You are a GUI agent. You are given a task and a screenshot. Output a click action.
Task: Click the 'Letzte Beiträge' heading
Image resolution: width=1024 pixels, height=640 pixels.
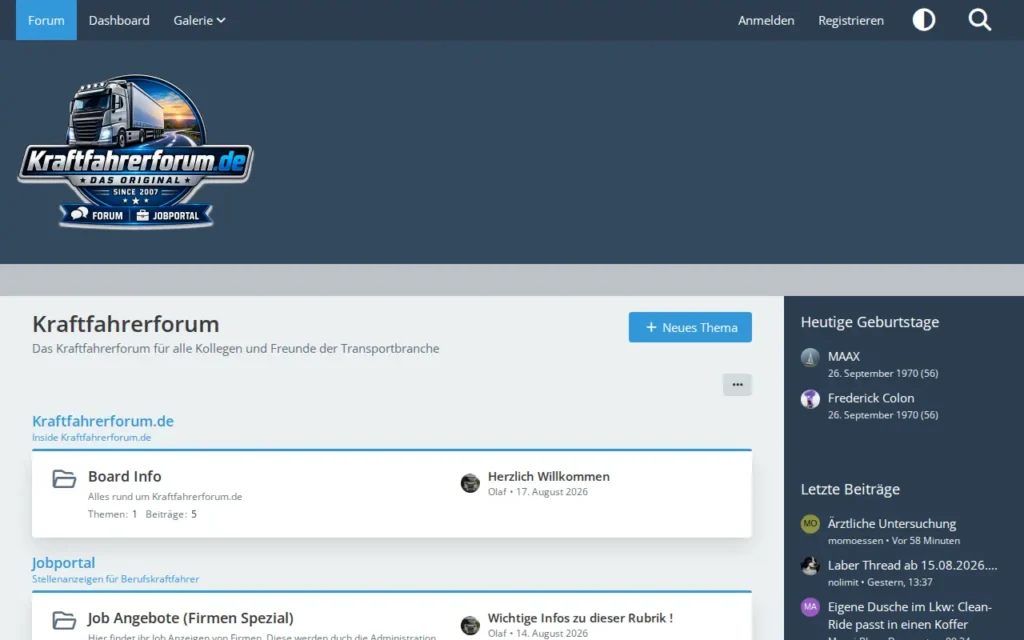[x=850, y=489]
